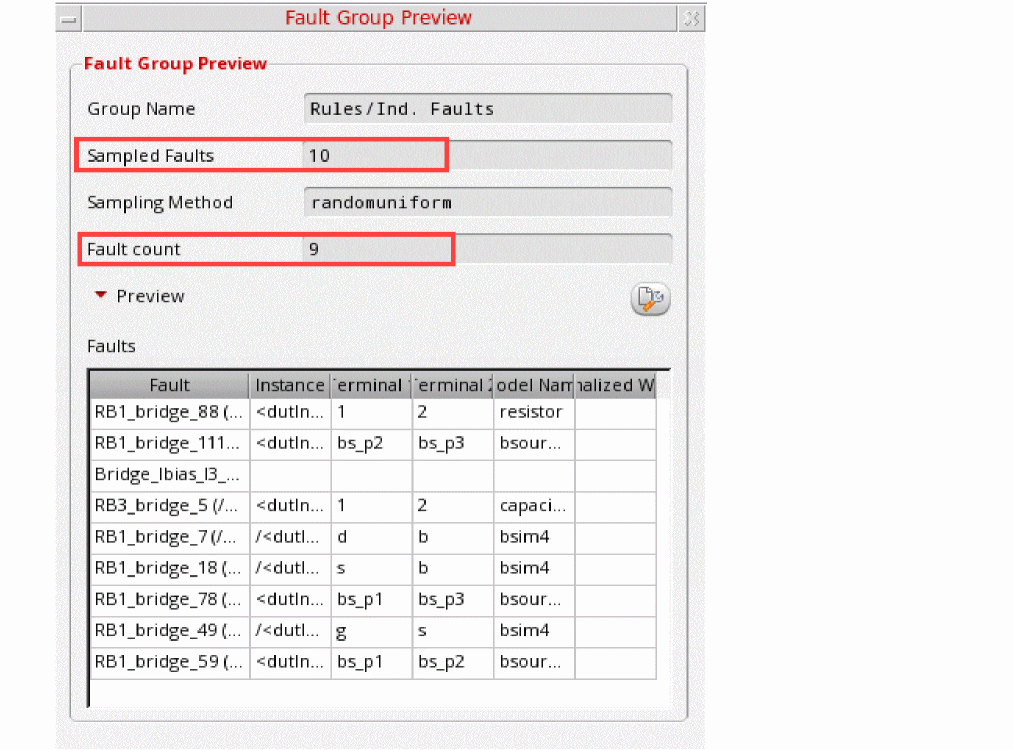1013x750 pixels.
Task: Click the Preview label text
Action: point(151,296)
